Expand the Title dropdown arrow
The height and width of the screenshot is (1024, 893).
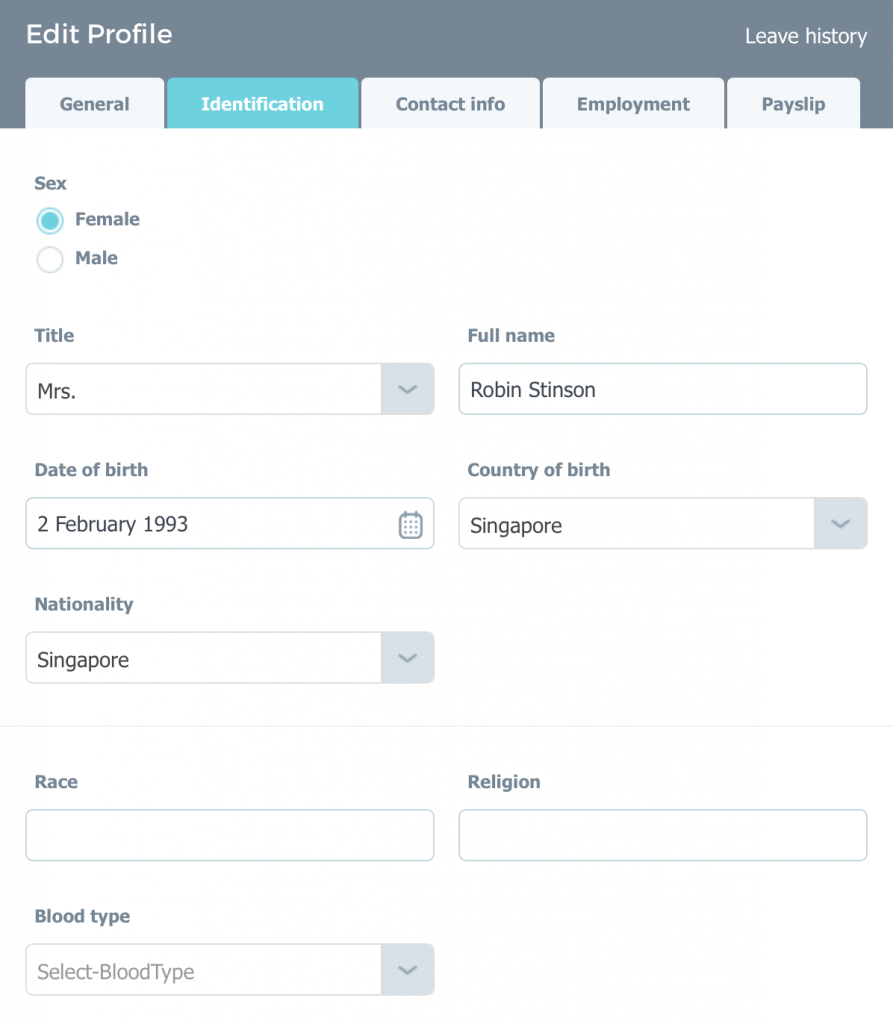pos(407,389)
